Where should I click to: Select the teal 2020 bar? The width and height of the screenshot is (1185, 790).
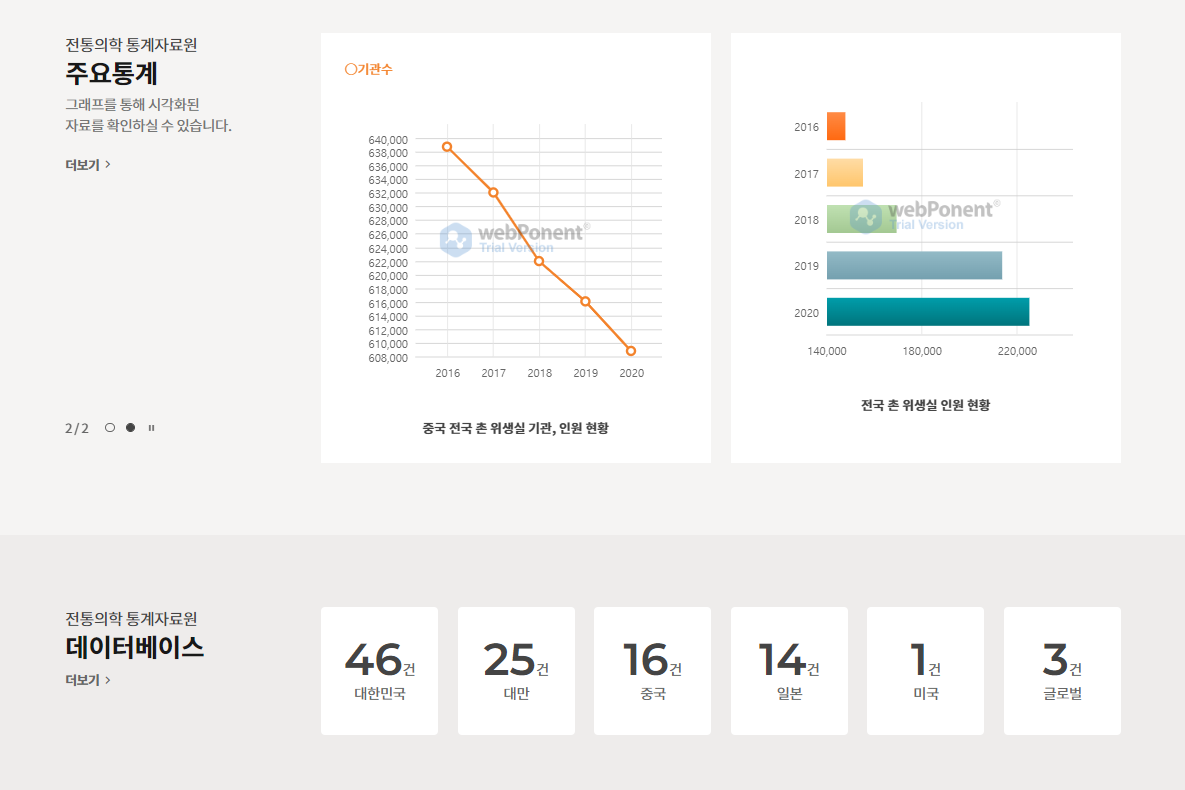927,312
